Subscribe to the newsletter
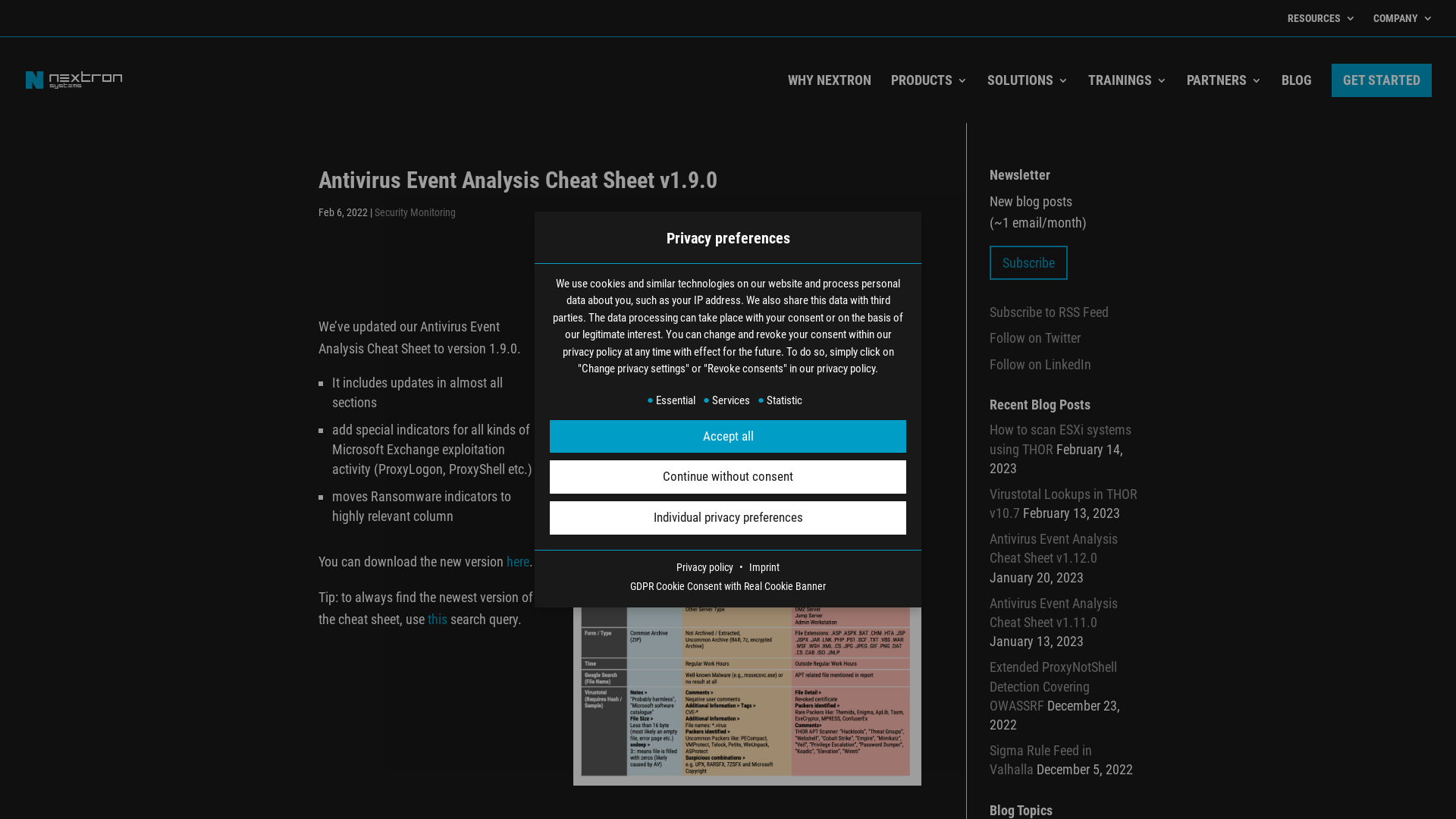Screen dimensions: 1456x819 coord(1028,263)
